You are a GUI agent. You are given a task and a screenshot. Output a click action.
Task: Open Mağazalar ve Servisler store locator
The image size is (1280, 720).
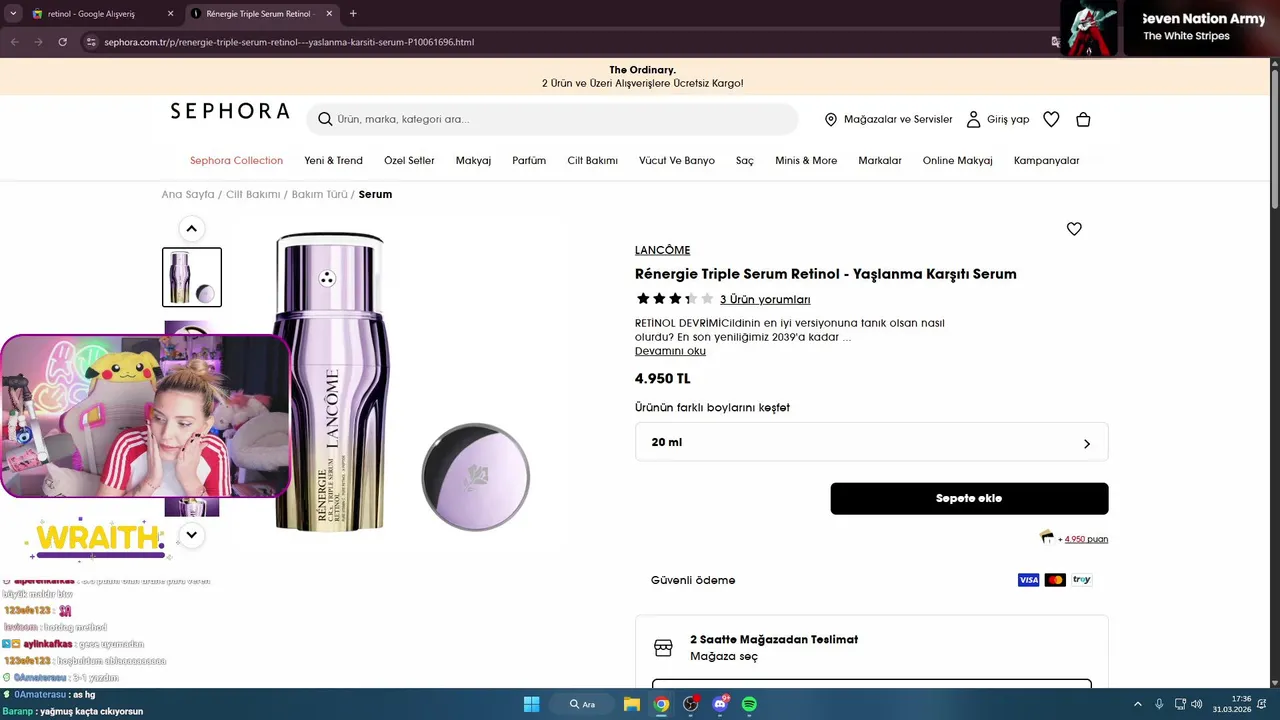click(888, 119)
